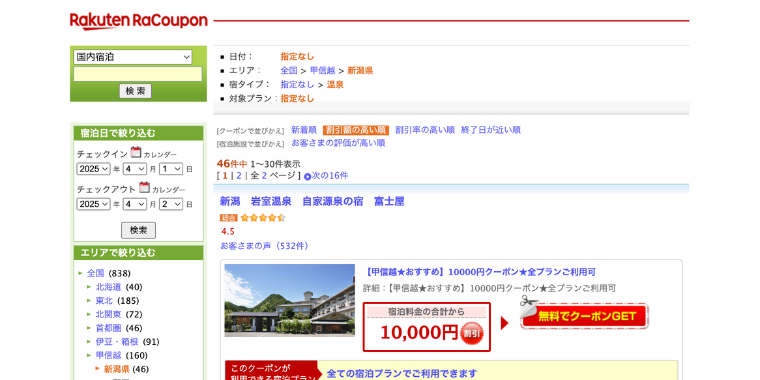The width and height of the screenshot is (760, 380).
Task: Click current page number 1
Action: coord(225,175)
